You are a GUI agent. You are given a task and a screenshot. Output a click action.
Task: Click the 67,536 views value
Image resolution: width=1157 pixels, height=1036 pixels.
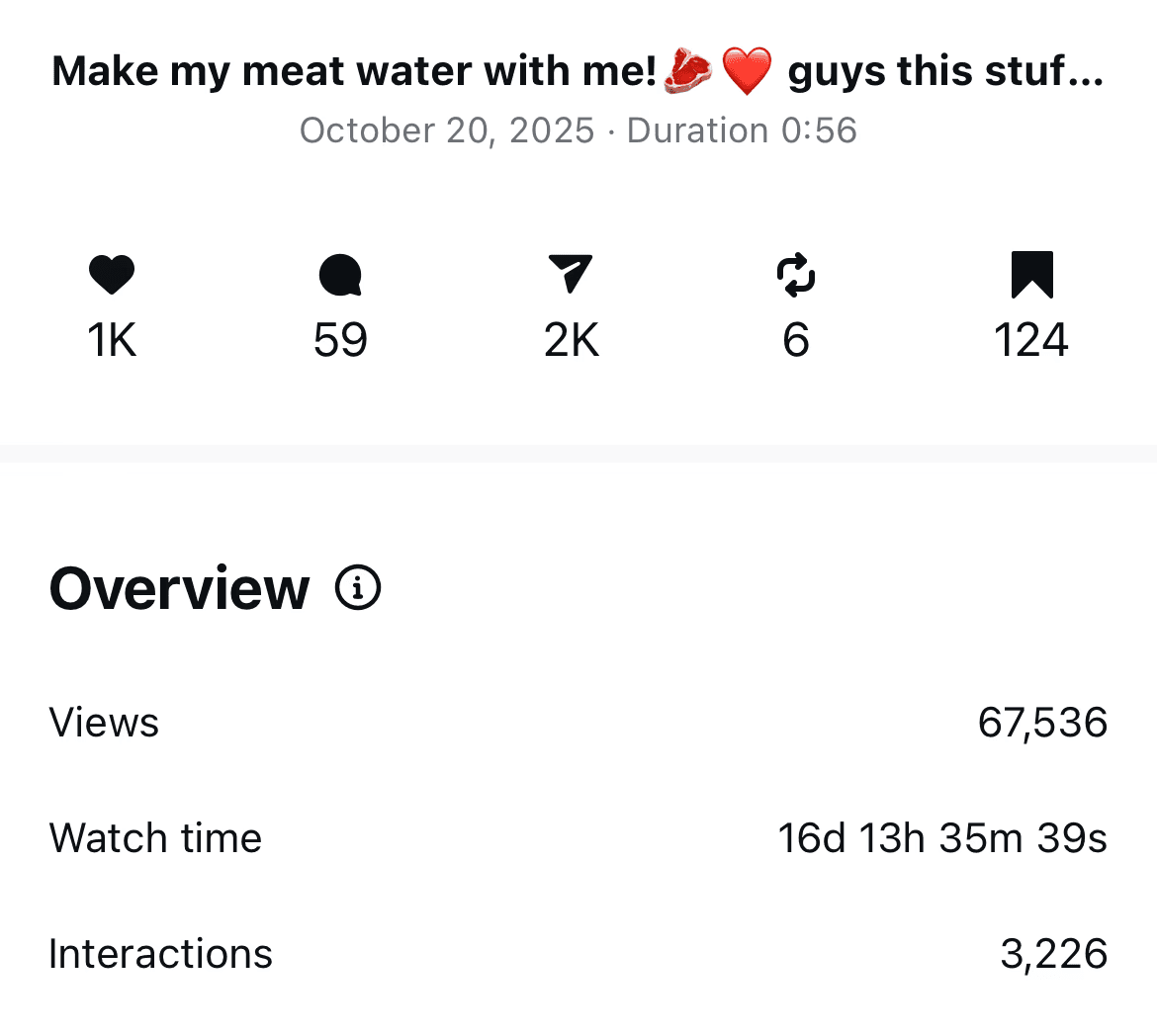point(1042,723)
